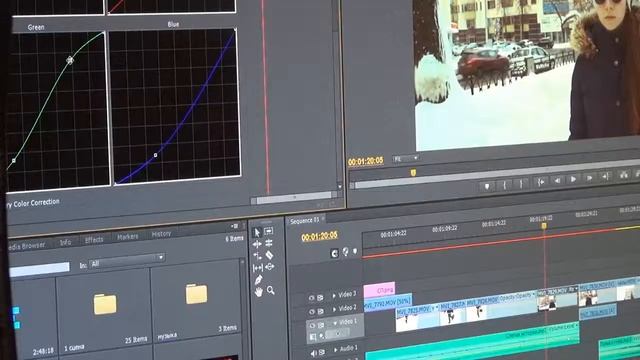Mute Audio 1 track speaker toggle

click(313, 353)
